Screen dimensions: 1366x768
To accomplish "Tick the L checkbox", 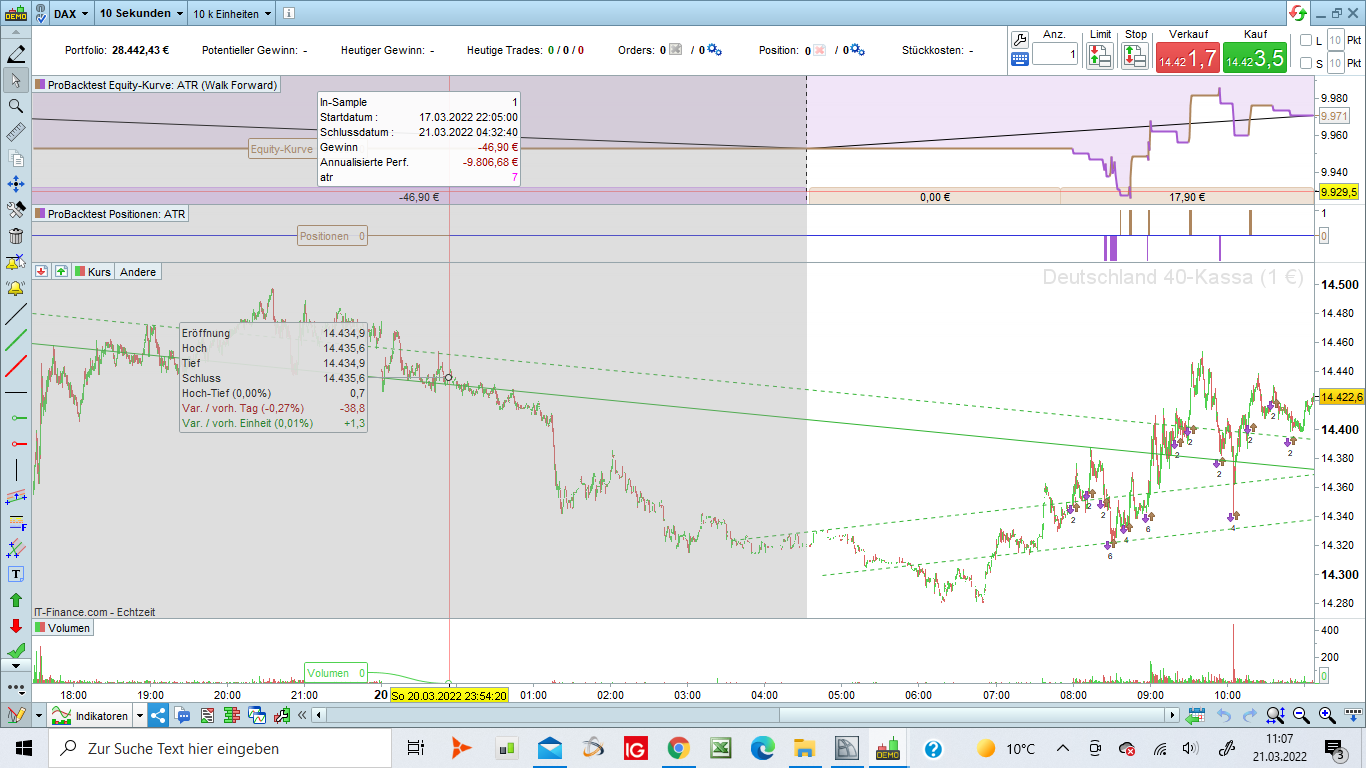I will tap(1305, 40).
